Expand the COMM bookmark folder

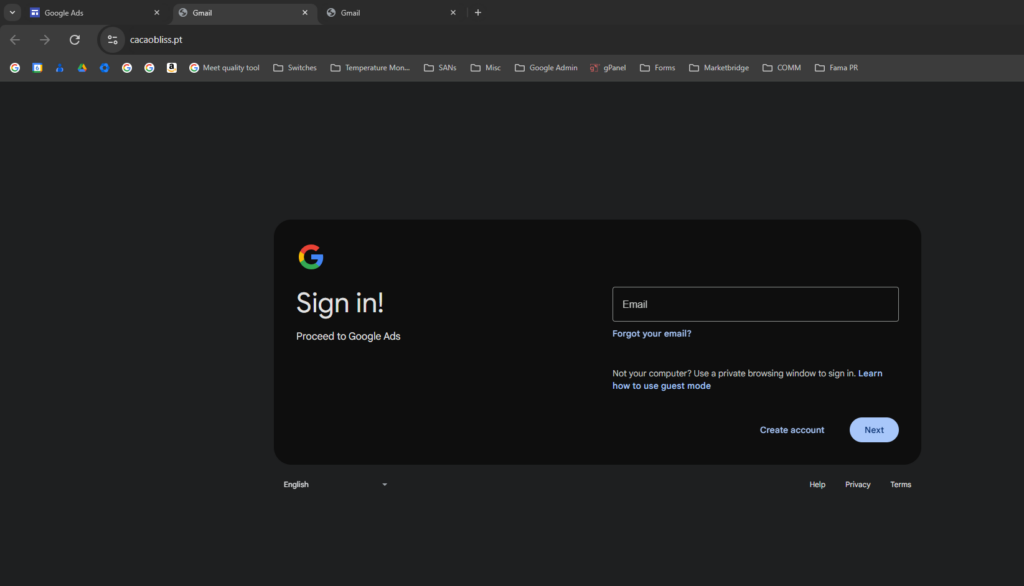(x=781, y=68)
